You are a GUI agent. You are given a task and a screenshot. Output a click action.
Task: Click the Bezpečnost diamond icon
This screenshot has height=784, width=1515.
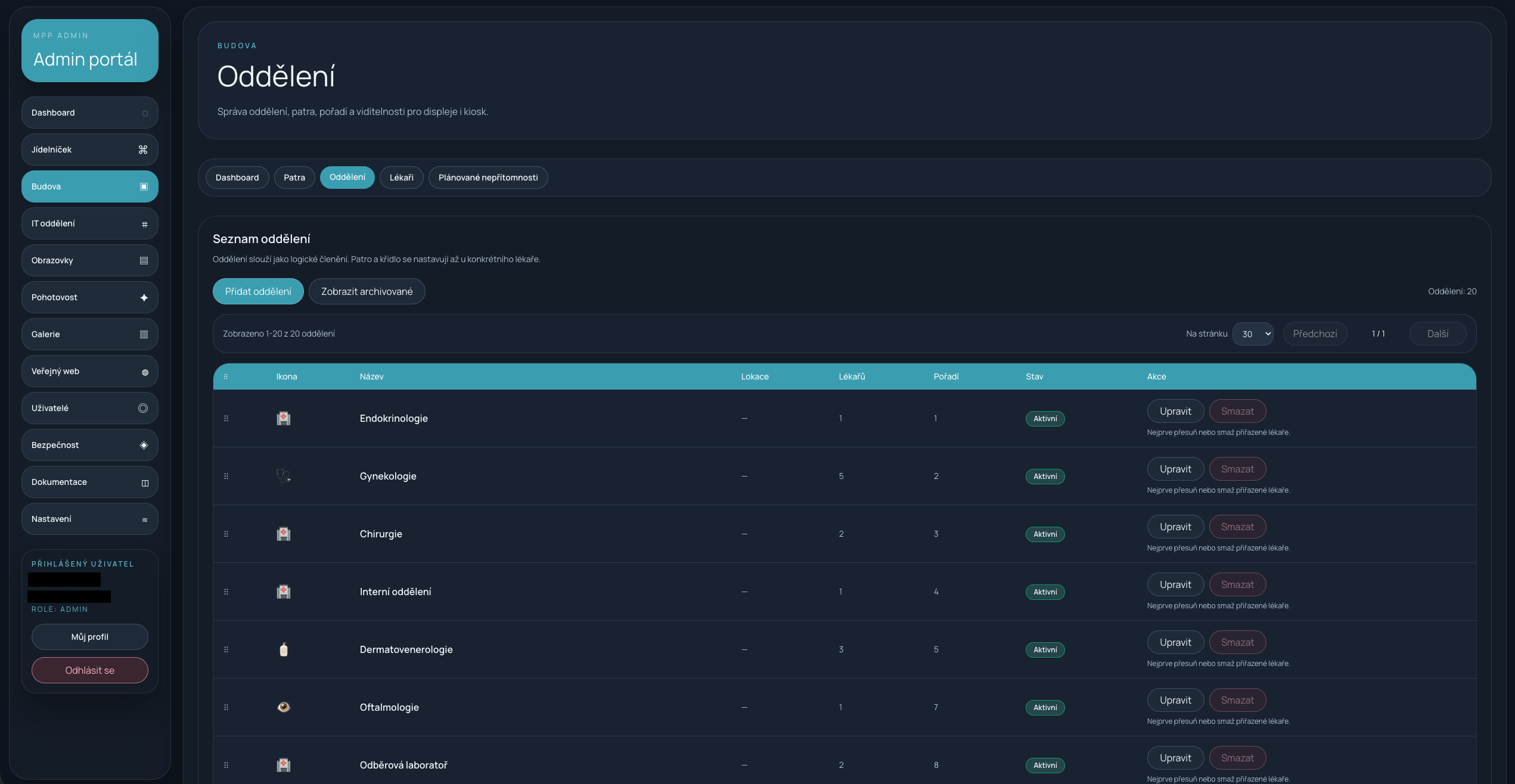pos(144,445)
